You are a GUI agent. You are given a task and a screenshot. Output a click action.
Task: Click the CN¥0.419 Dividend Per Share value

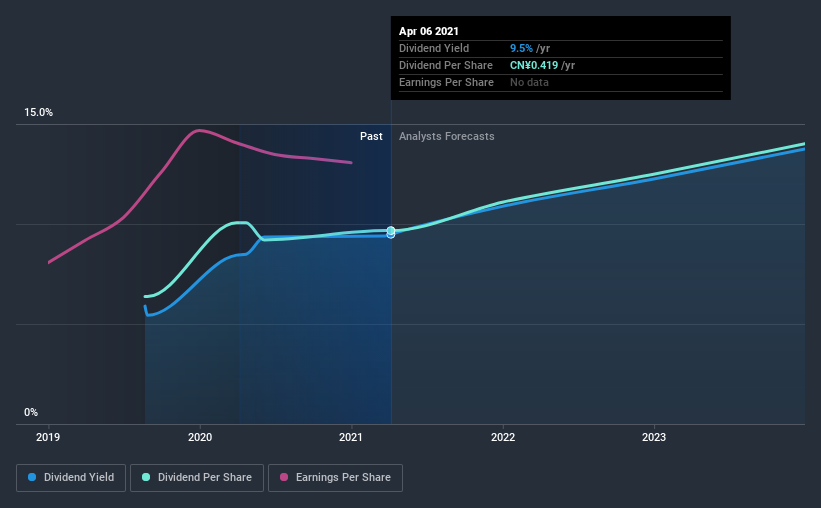click(534, 65)
